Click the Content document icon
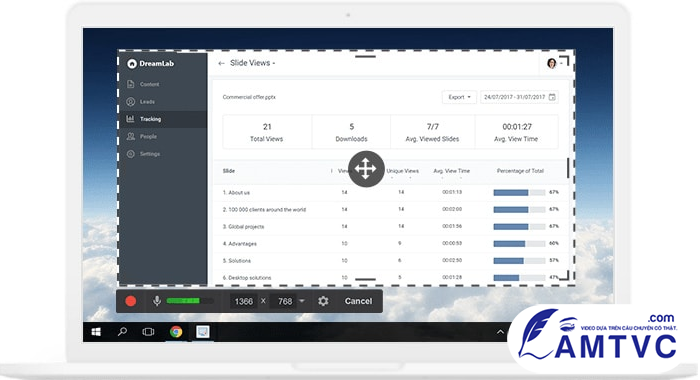This screenshot has height=380, width=700. point(130,84)
